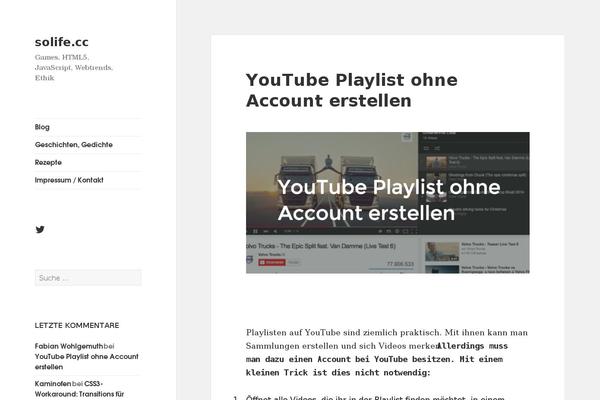The width and height of the screenshot is (600, 400).
Task: Open the featured YouTube playlist image
Action: [x=388, y=203]
